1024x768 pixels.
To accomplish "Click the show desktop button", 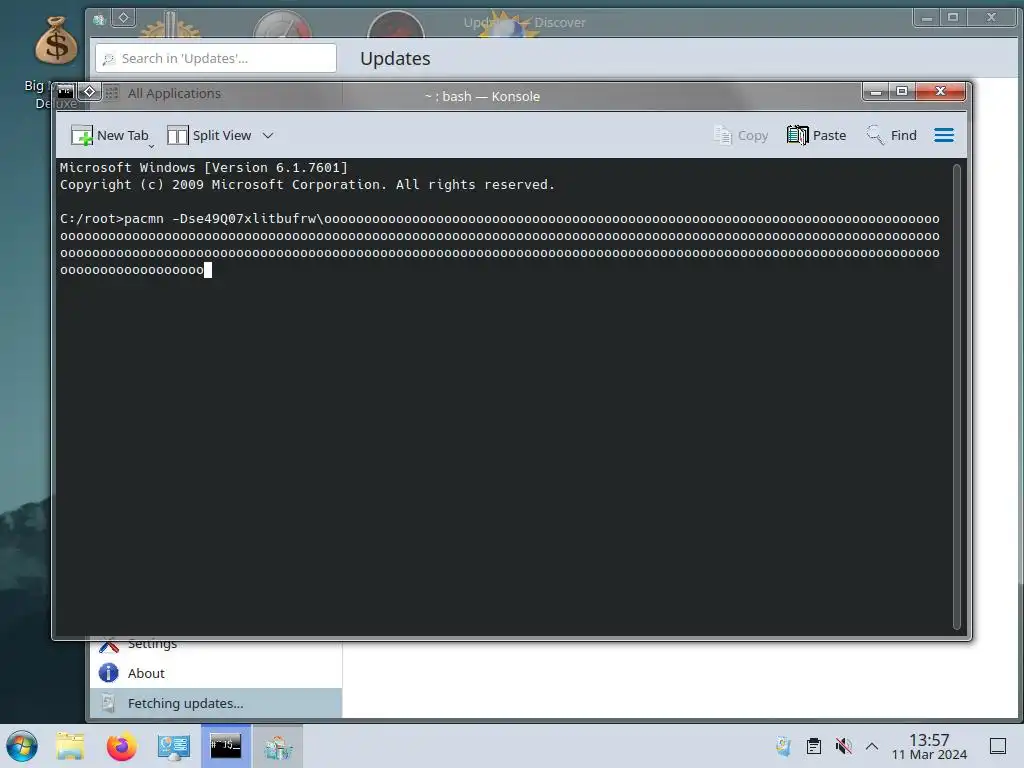I will [998, 746].
